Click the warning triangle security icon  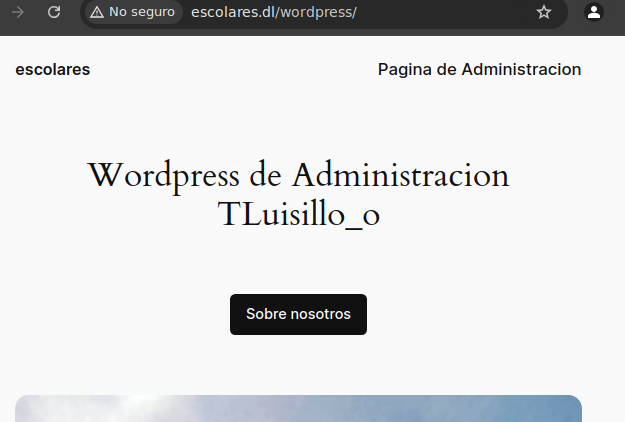[x=96, y=12]
